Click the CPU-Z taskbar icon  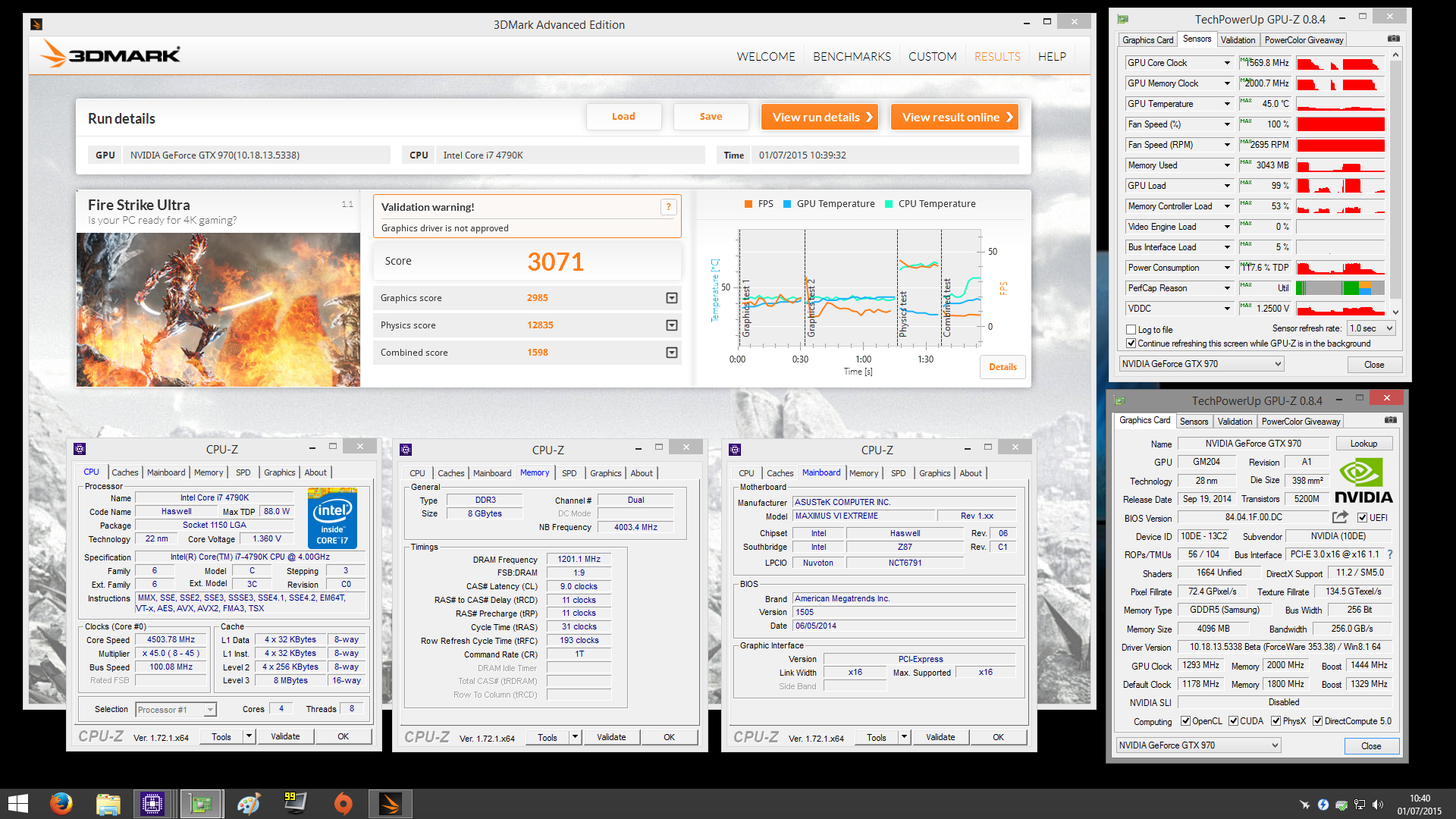152,803
